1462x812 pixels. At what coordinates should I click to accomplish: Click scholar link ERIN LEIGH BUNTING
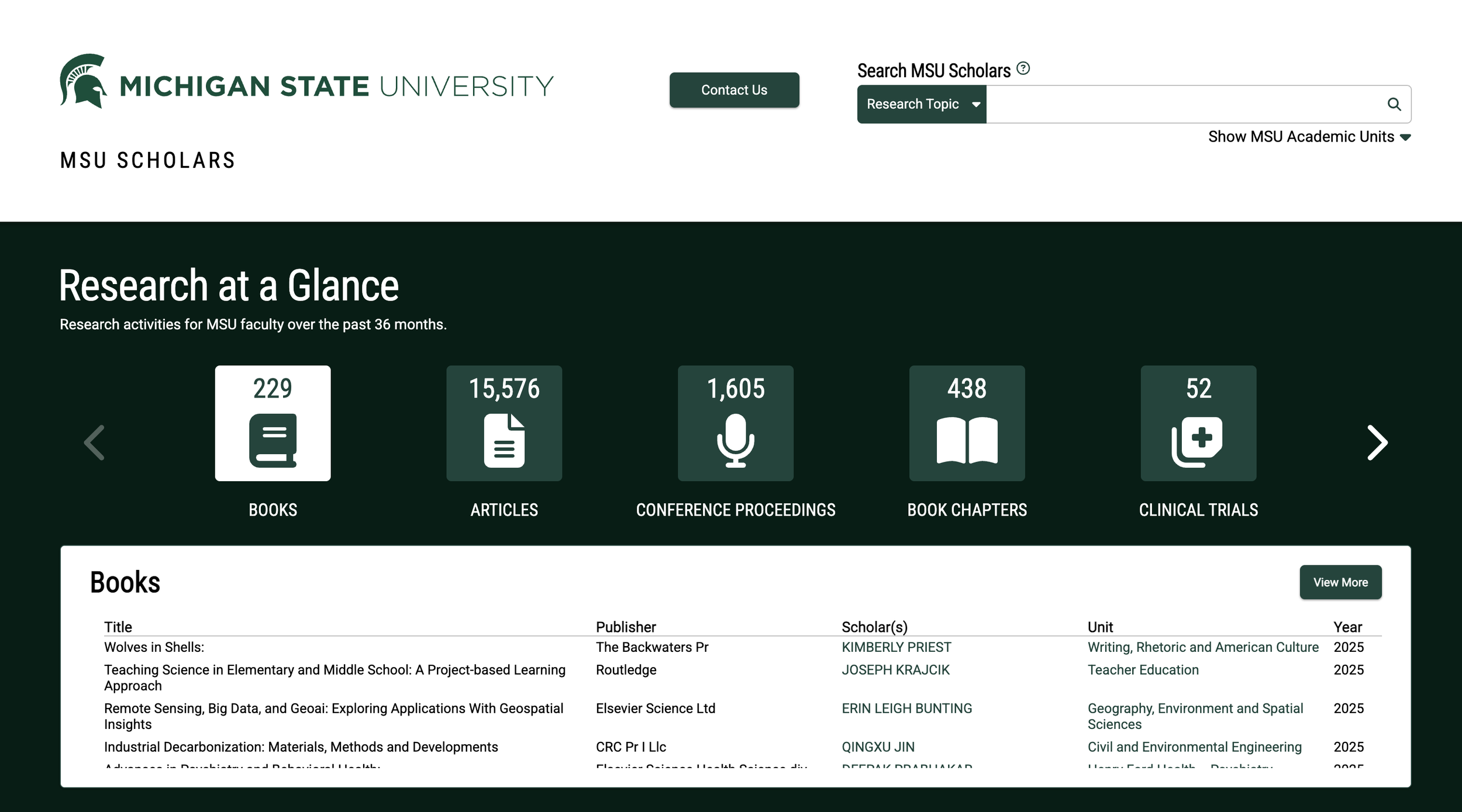pos(906,709)
